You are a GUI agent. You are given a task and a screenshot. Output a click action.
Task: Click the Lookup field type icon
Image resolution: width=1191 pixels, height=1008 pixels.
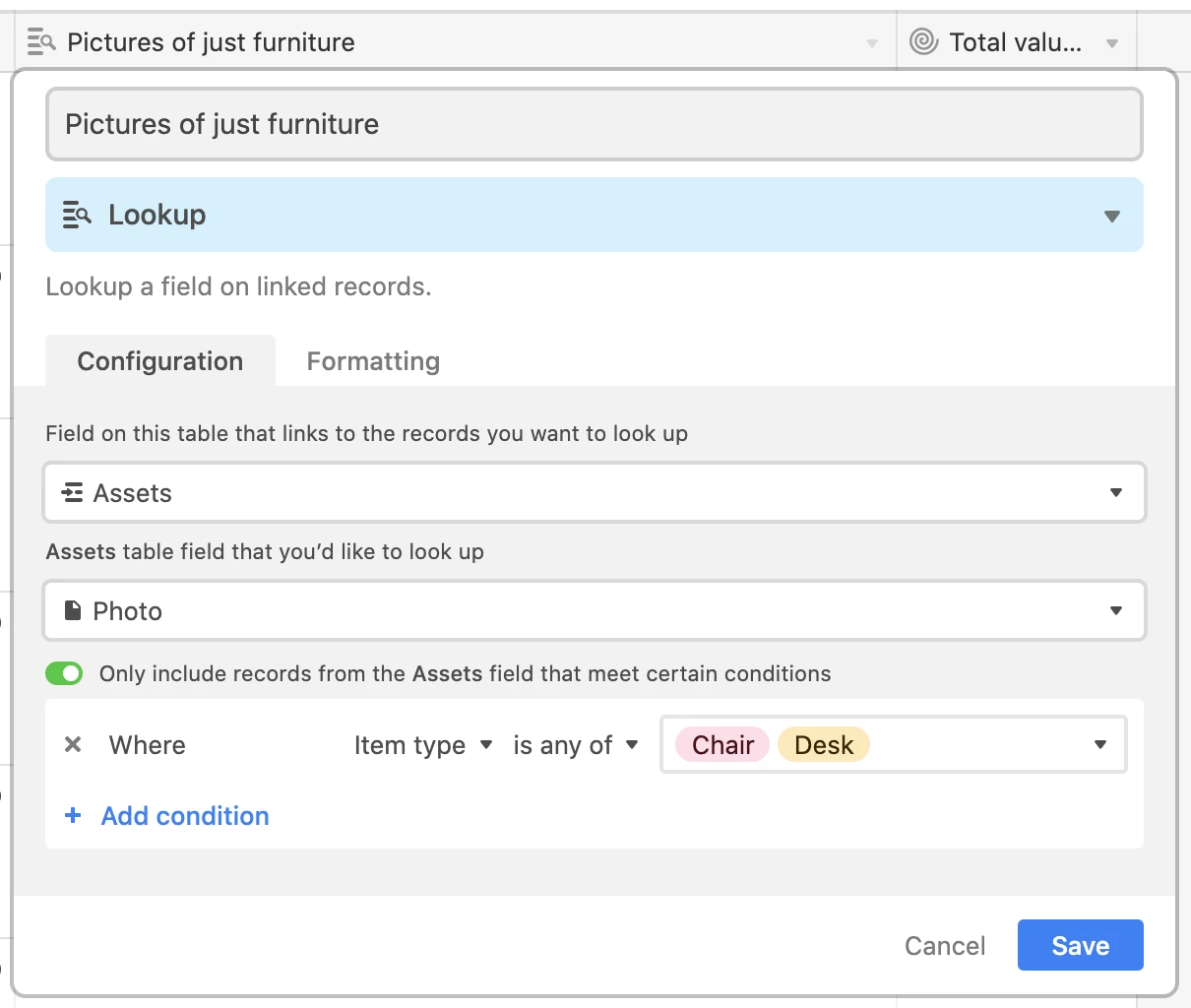(77, 215)
